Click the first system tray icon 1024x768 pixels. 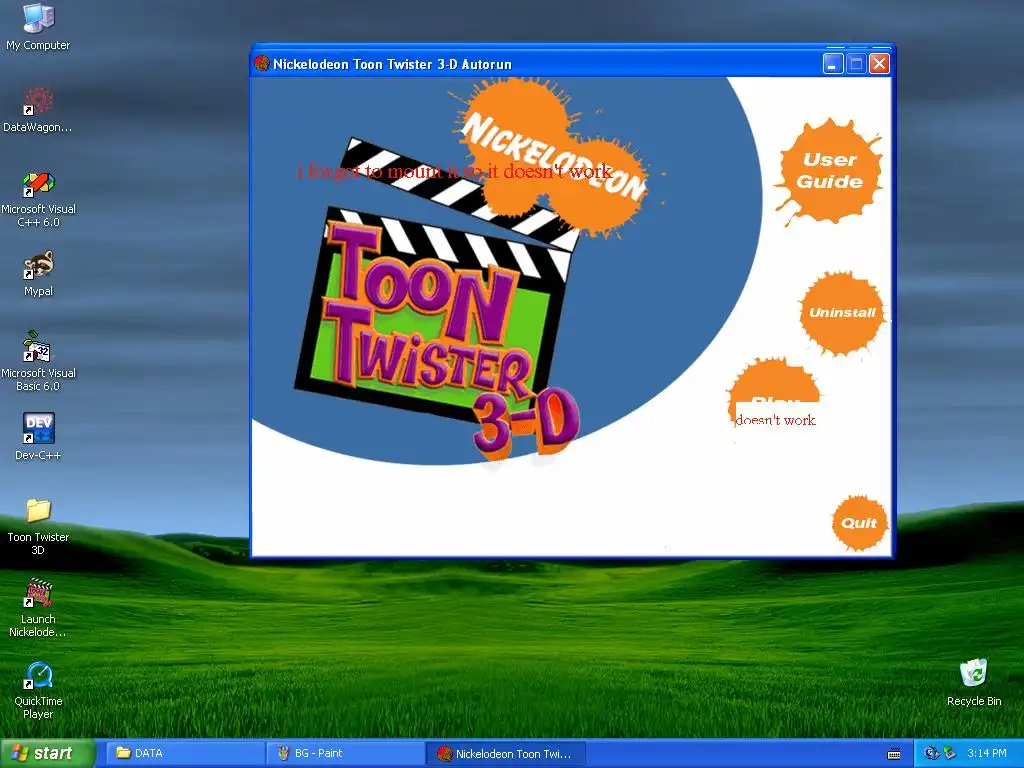click(x=931, y=753)
